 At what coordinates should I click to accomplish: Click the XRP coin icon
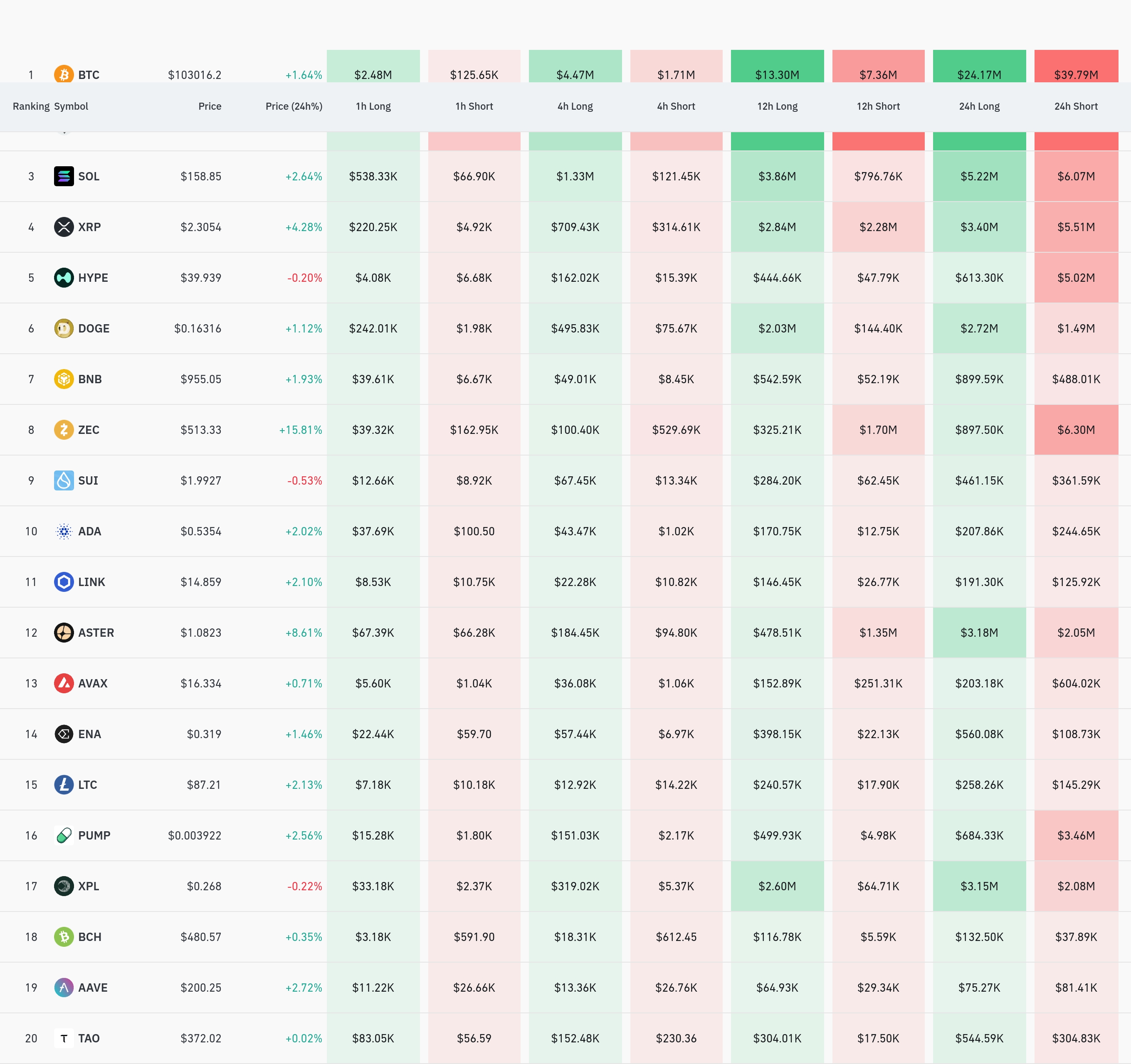point(64,227)
